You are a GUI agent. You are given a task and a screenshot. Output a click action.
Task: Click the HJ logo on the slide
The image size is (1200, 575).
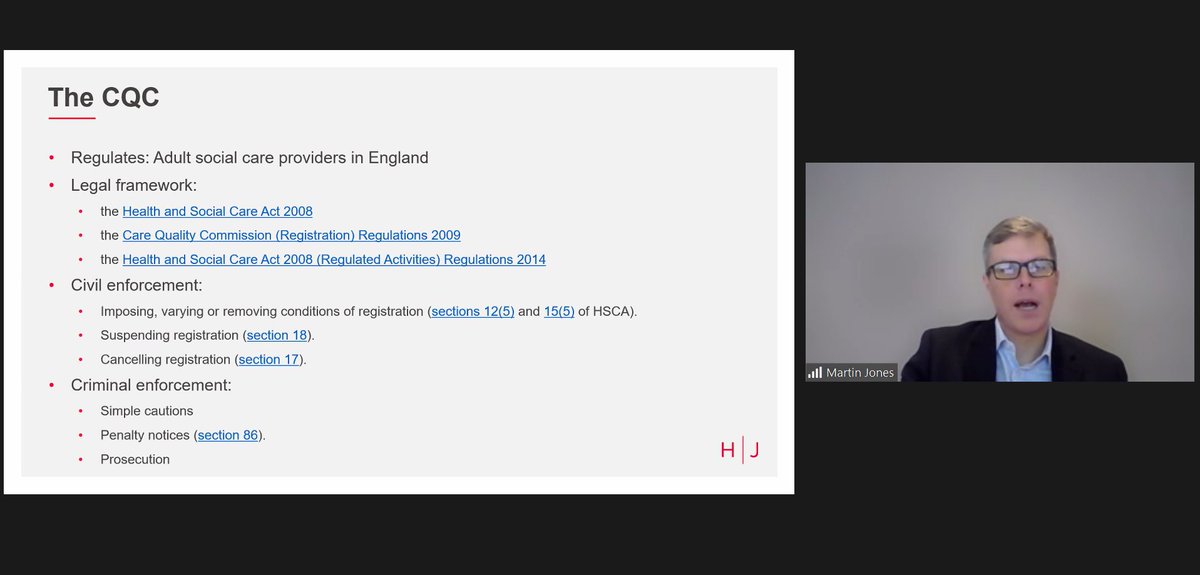click(x=740, y=451)
